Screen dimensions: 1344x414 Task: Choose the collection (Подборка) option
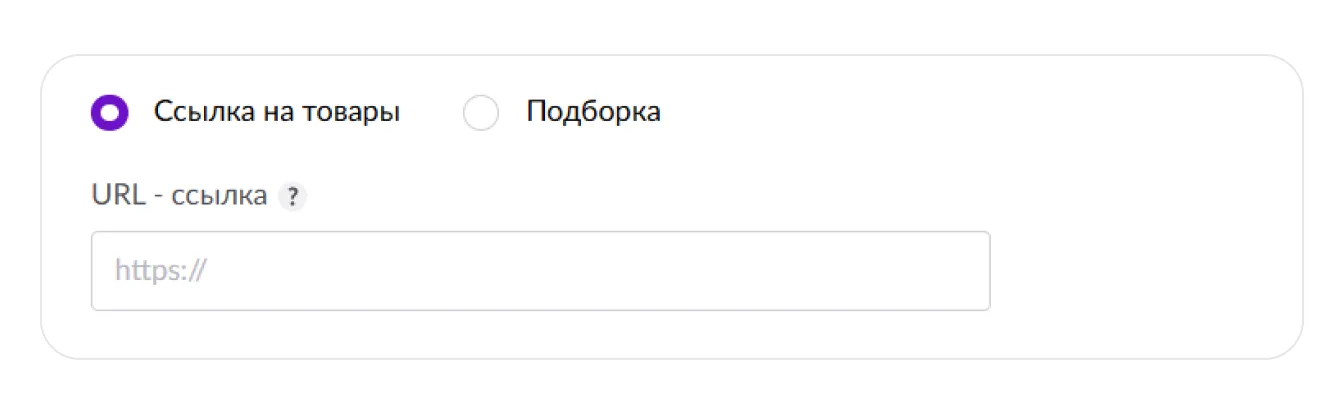click(x=481, y=112)
